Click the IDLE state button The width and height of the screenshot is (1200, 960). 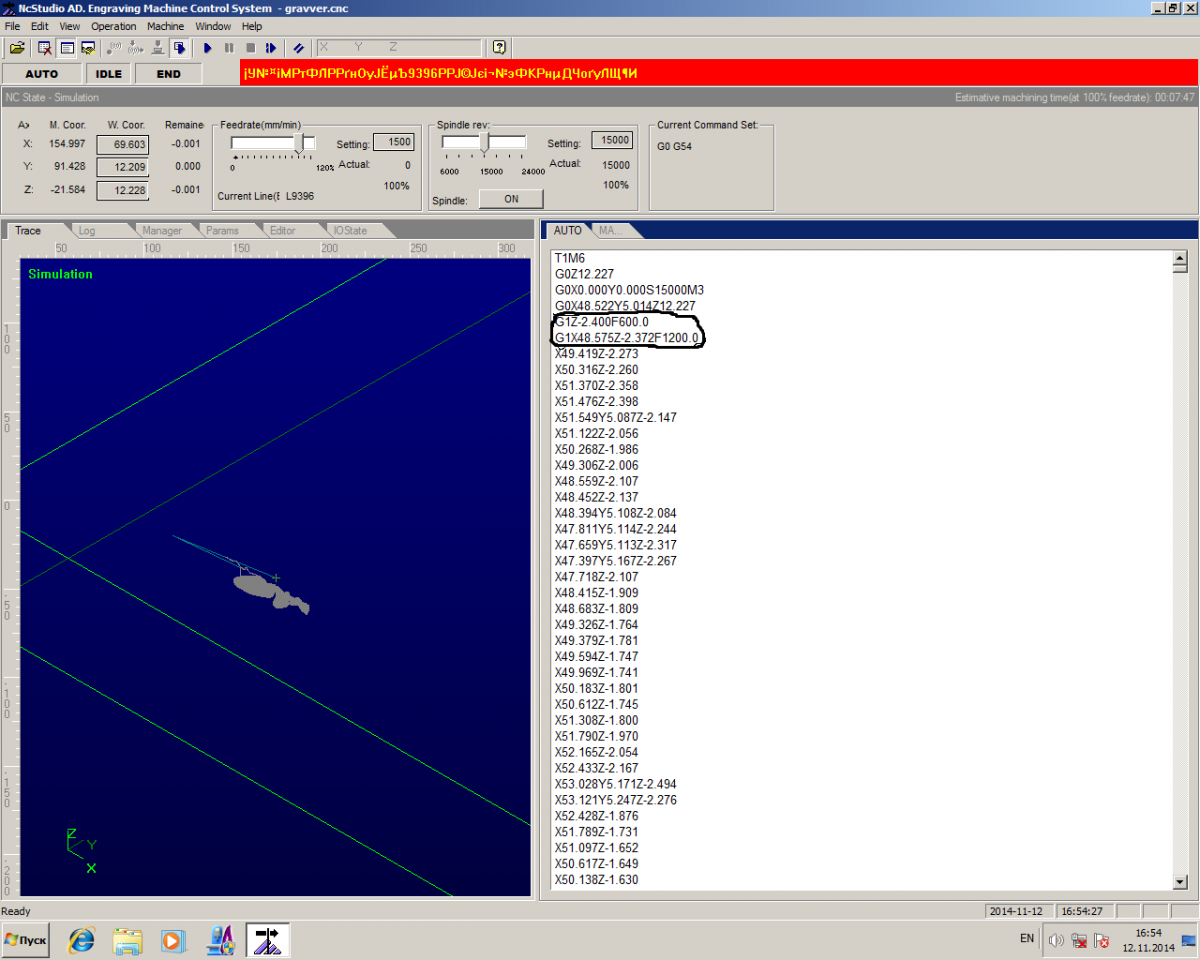(x=109, y=74)
